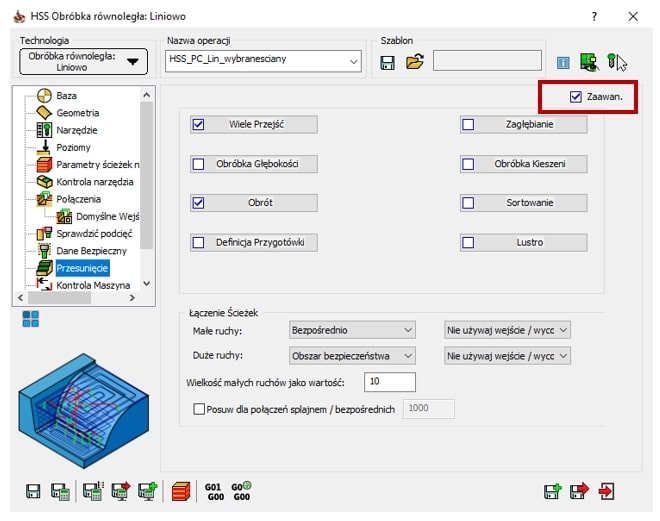
Task: Click the Save and Calculate icon
Action: tap(60, 492)
